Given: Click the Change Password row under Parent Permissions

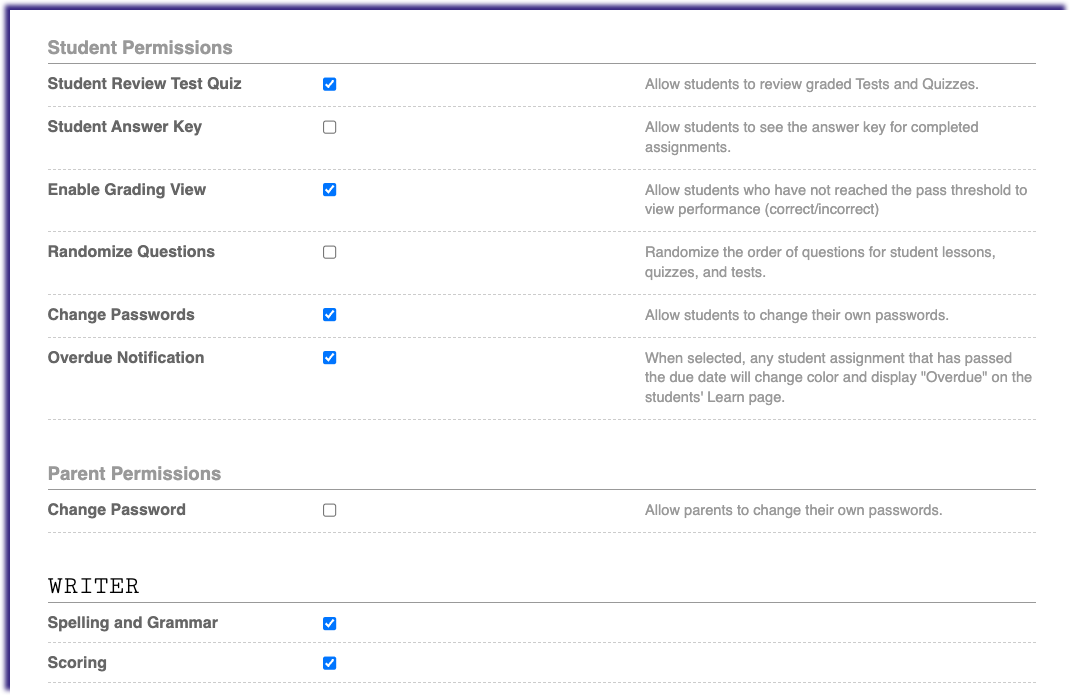Looking at the screenshot, I should [x=116, y=510].
